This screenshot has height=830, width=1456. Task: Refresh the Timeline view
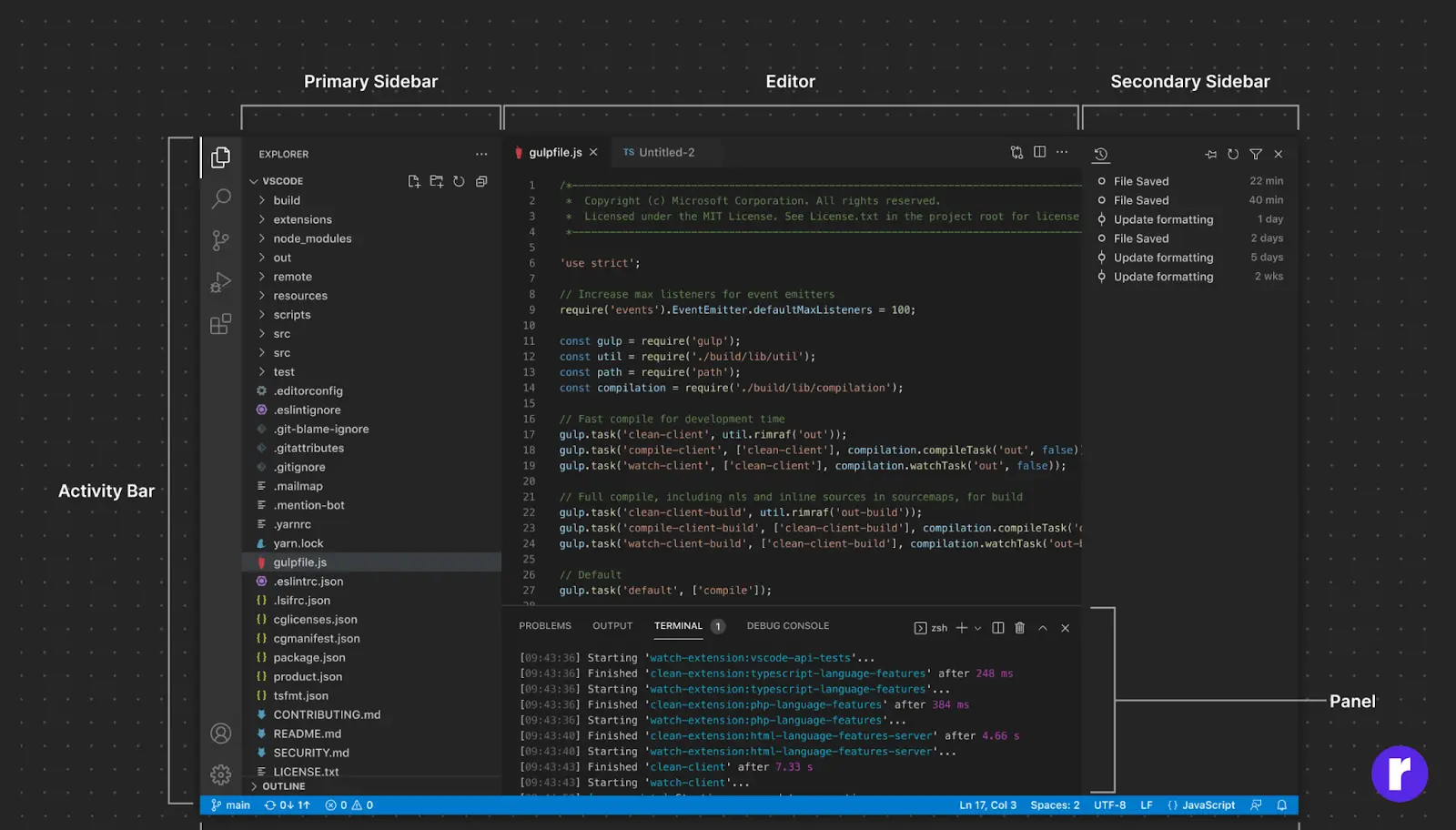tap(1233, 155)
